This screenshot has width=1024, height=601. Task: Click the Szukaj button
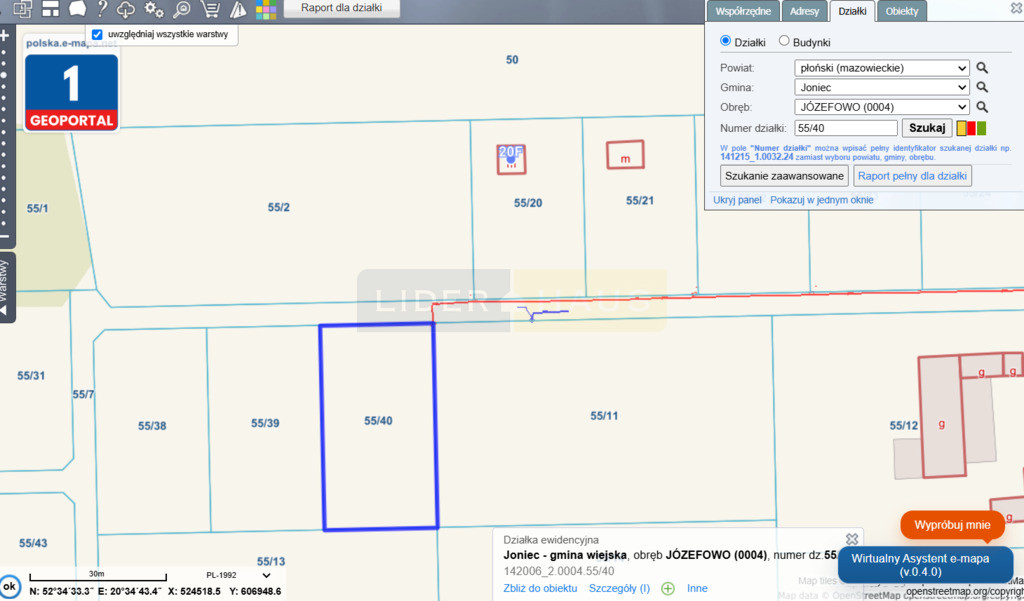point(927,127)
